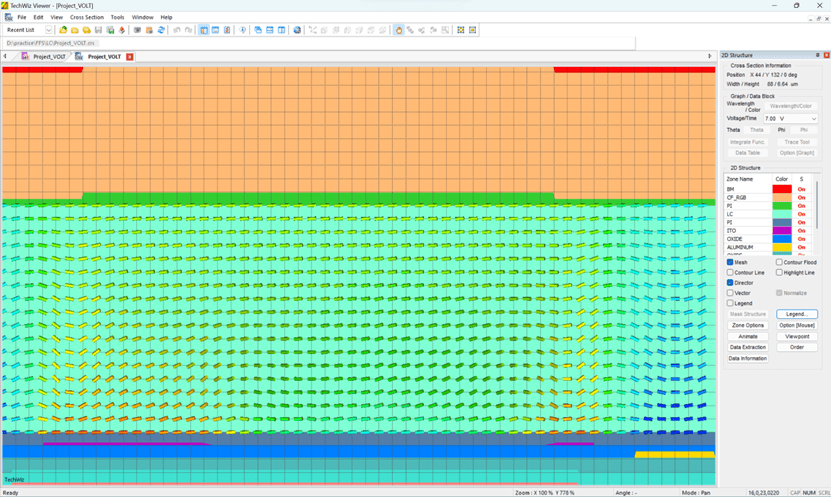Switch to the first Project_VOLT tab
Viewport: 831px width, 497px height.
point(48,57)
